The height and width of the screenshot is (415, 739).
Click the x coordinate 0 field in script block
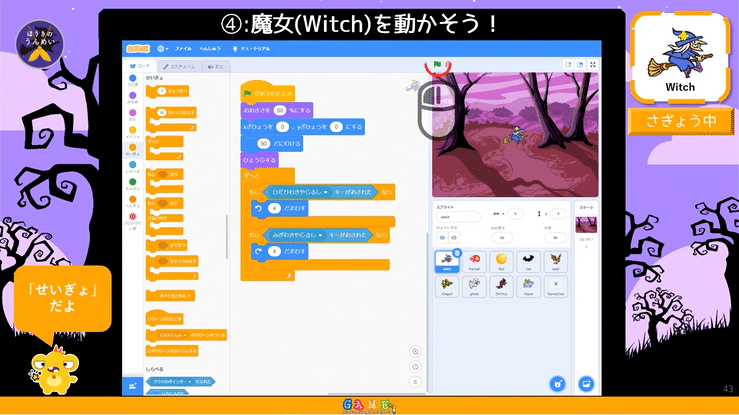(x=282, y=127)
